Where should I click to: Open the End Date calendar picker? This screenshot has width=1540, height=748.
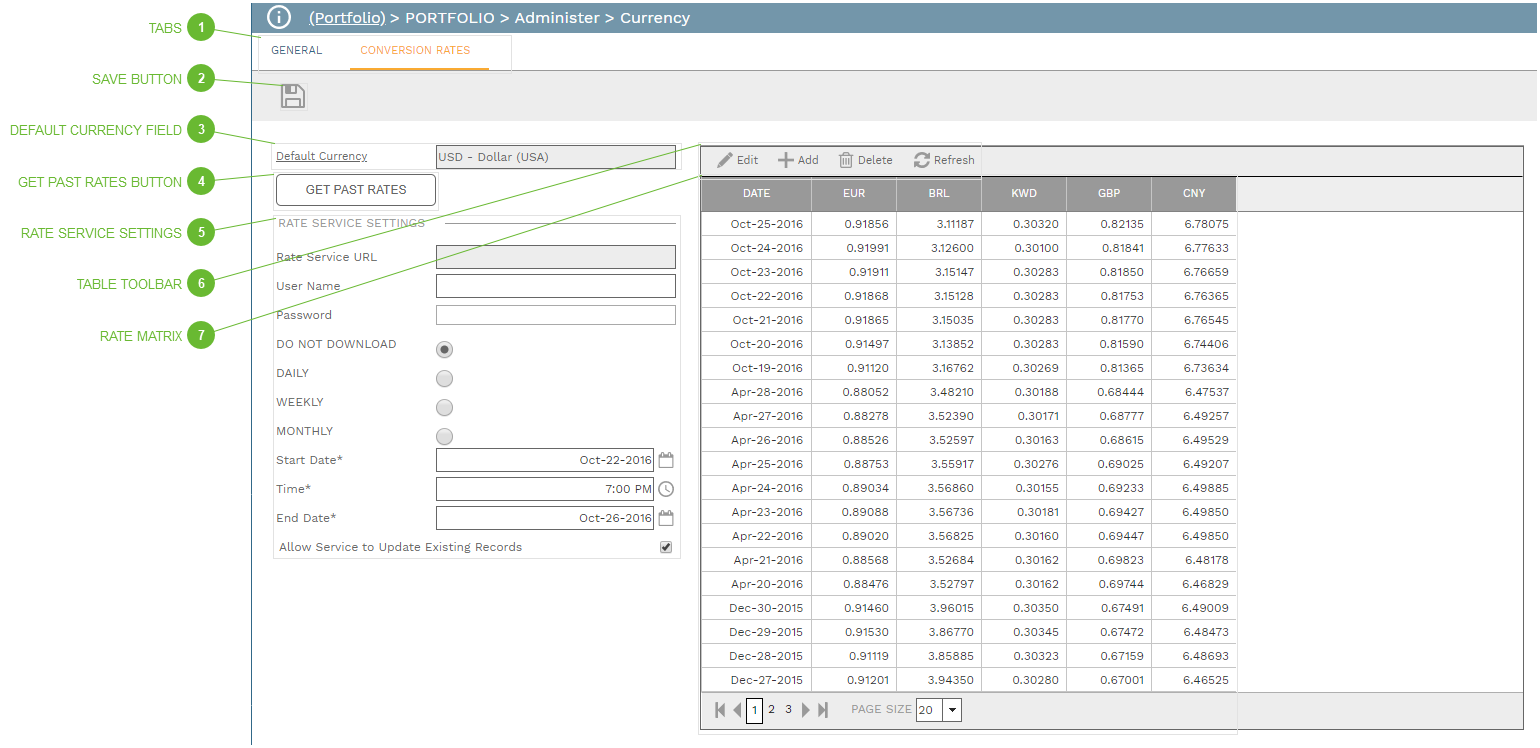(x=667, y=519)
